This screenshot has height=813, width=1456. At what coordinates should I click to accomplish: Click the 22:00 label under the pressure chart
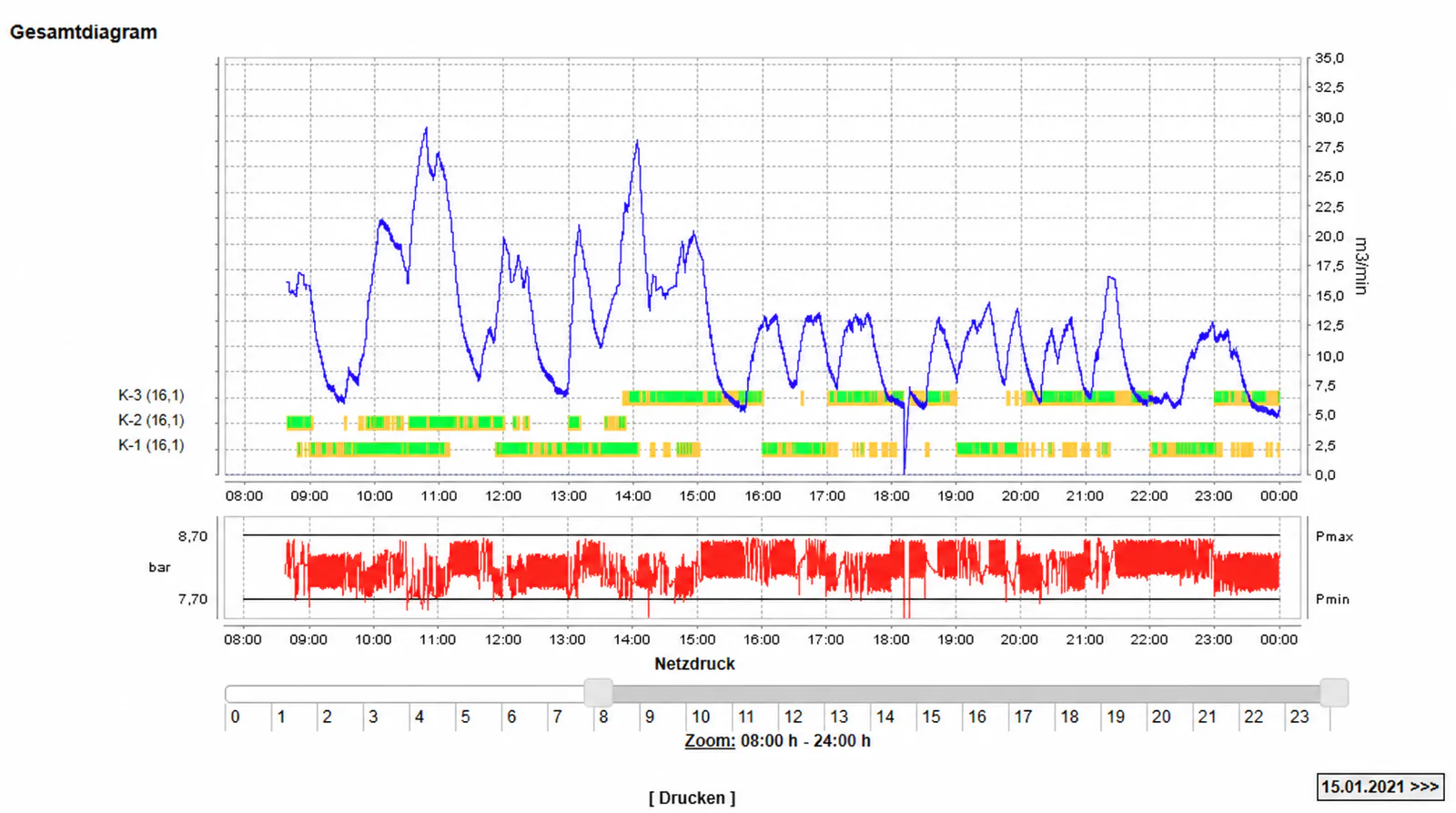(x=1148, y=640)
